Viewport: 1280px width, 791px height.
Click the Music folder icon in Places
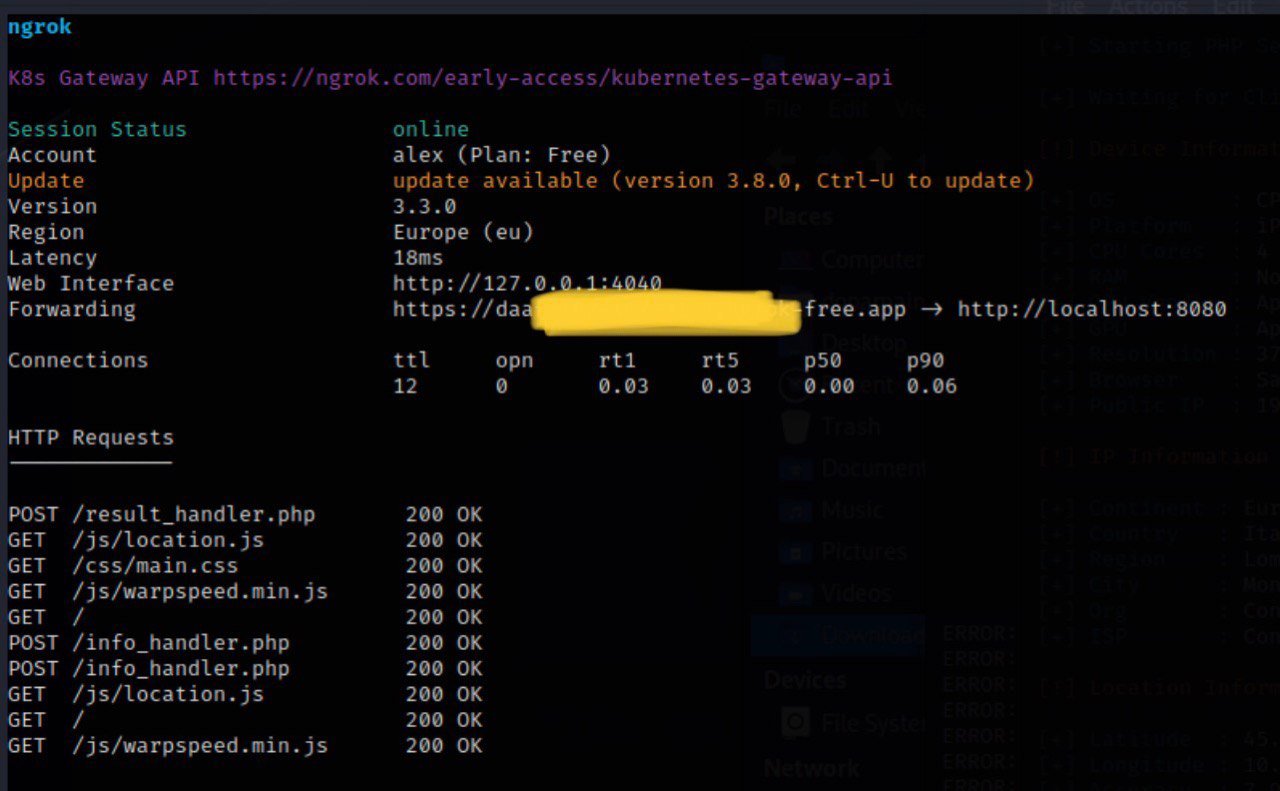796,510
